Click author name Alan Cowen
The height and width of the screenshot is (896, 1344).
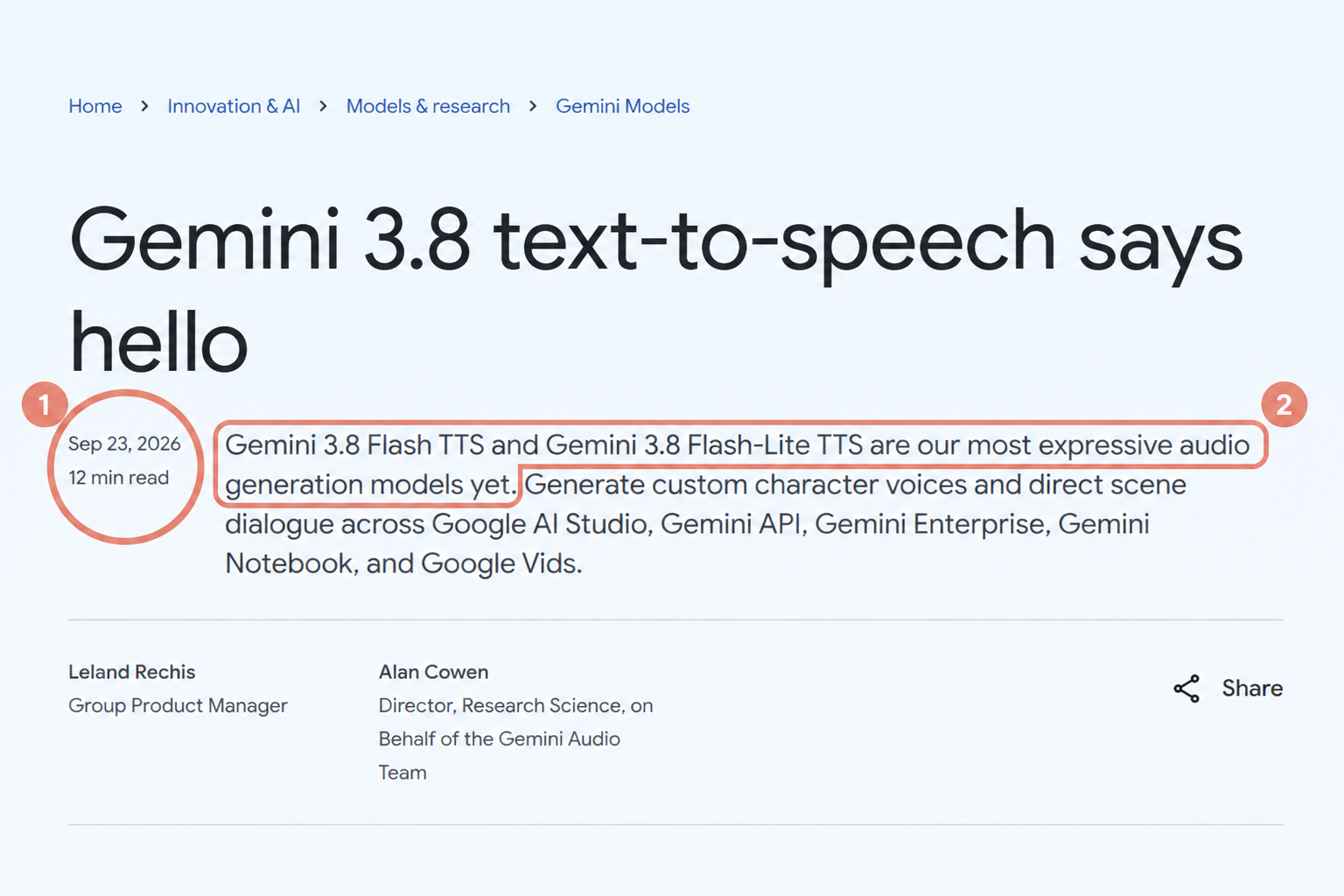(x=433, y=672)
